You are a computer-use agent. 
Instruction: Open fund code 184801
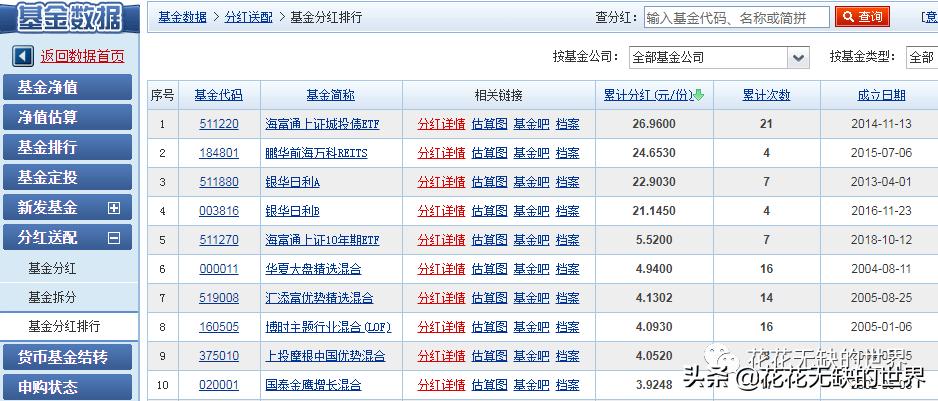click(218, 153)
